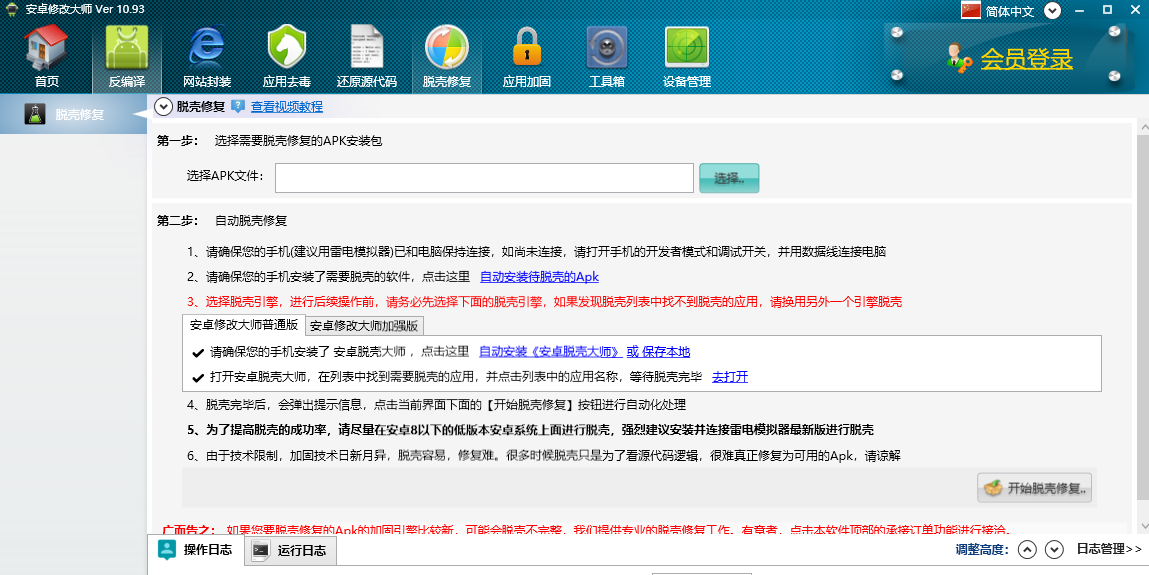Click the member login user key icon
The image size is (1149, 575).
click(x=959, y=58)
